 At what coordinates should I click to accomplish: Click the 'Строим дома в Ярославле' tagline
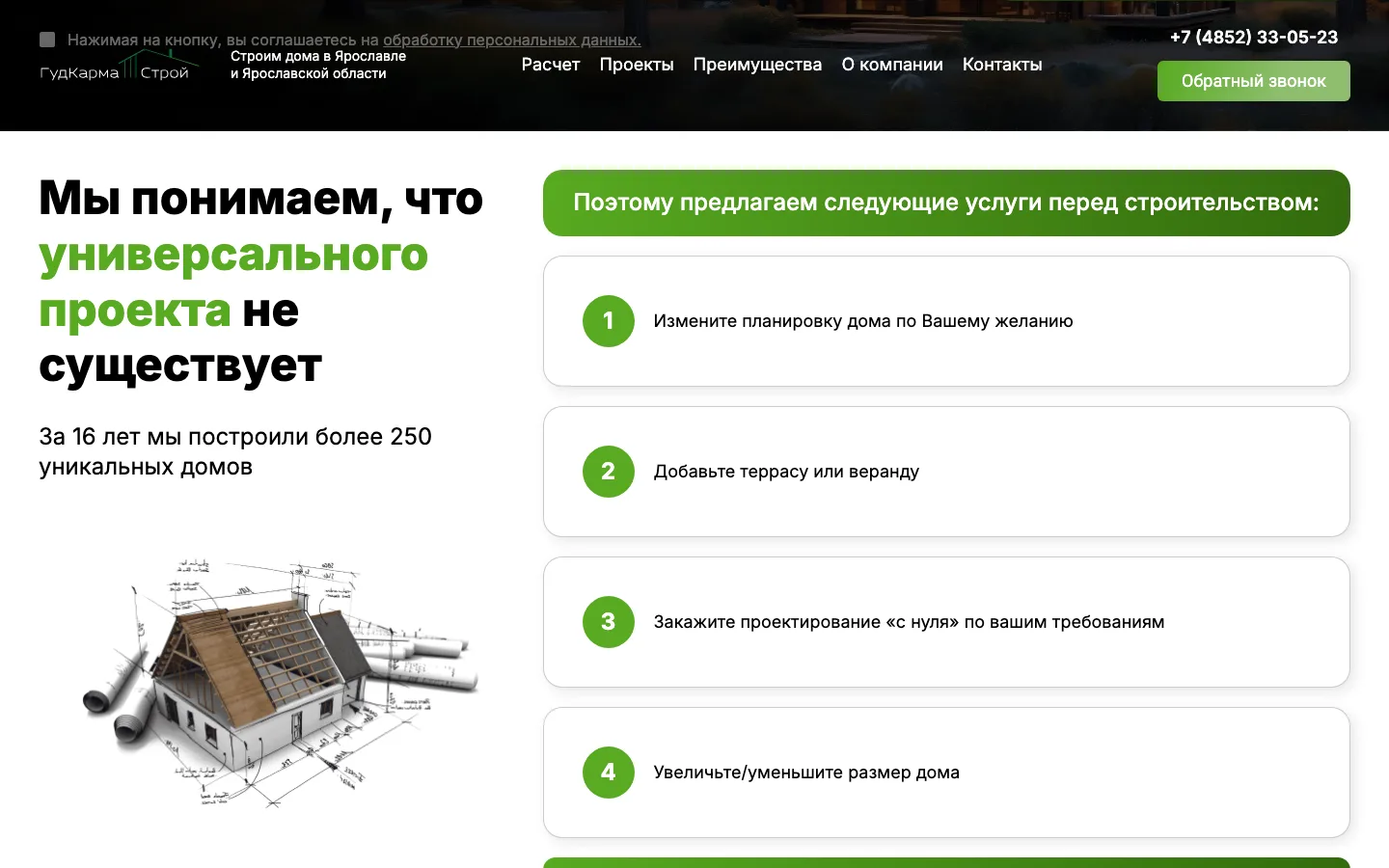pos(318,65)
